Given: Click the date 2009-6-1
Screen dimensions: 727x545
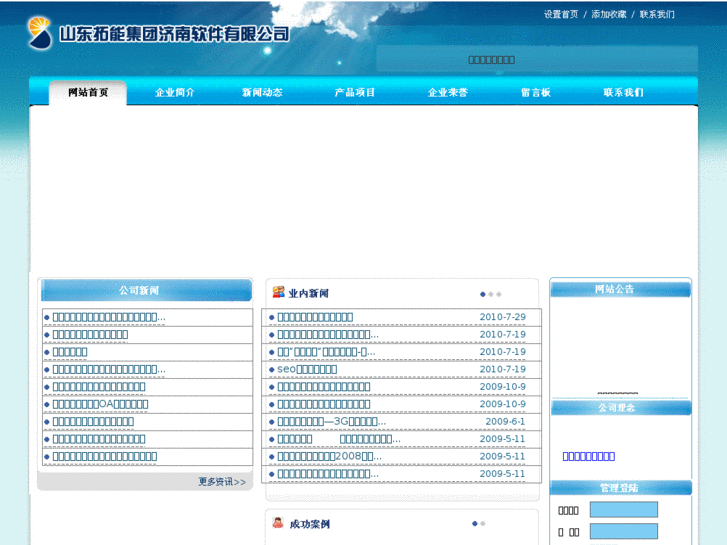Looking at the screenshot, I should [505, 422].
